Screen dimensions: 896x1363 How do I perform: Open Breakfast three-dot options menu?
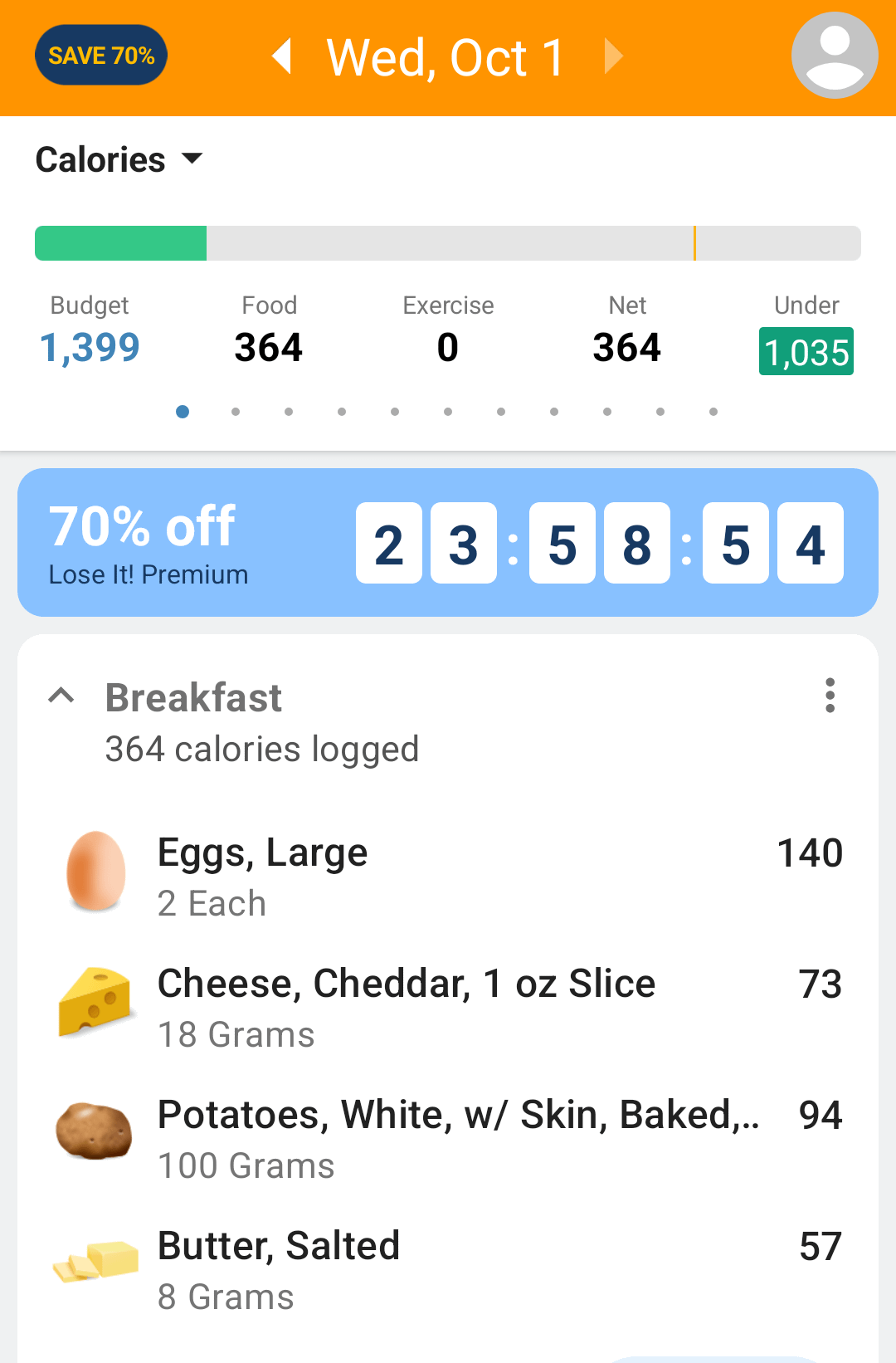point(830,696)
